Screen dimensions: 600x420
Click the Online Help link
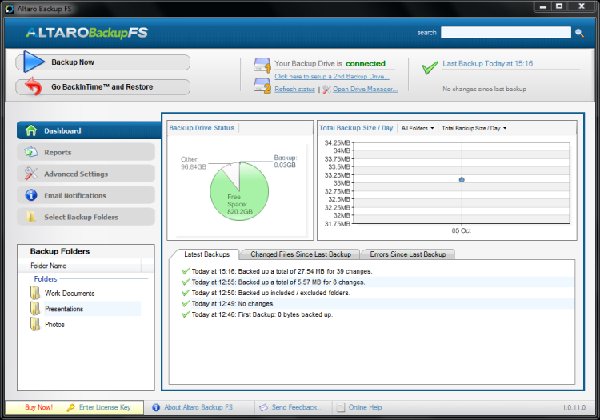tap(365, 407)
